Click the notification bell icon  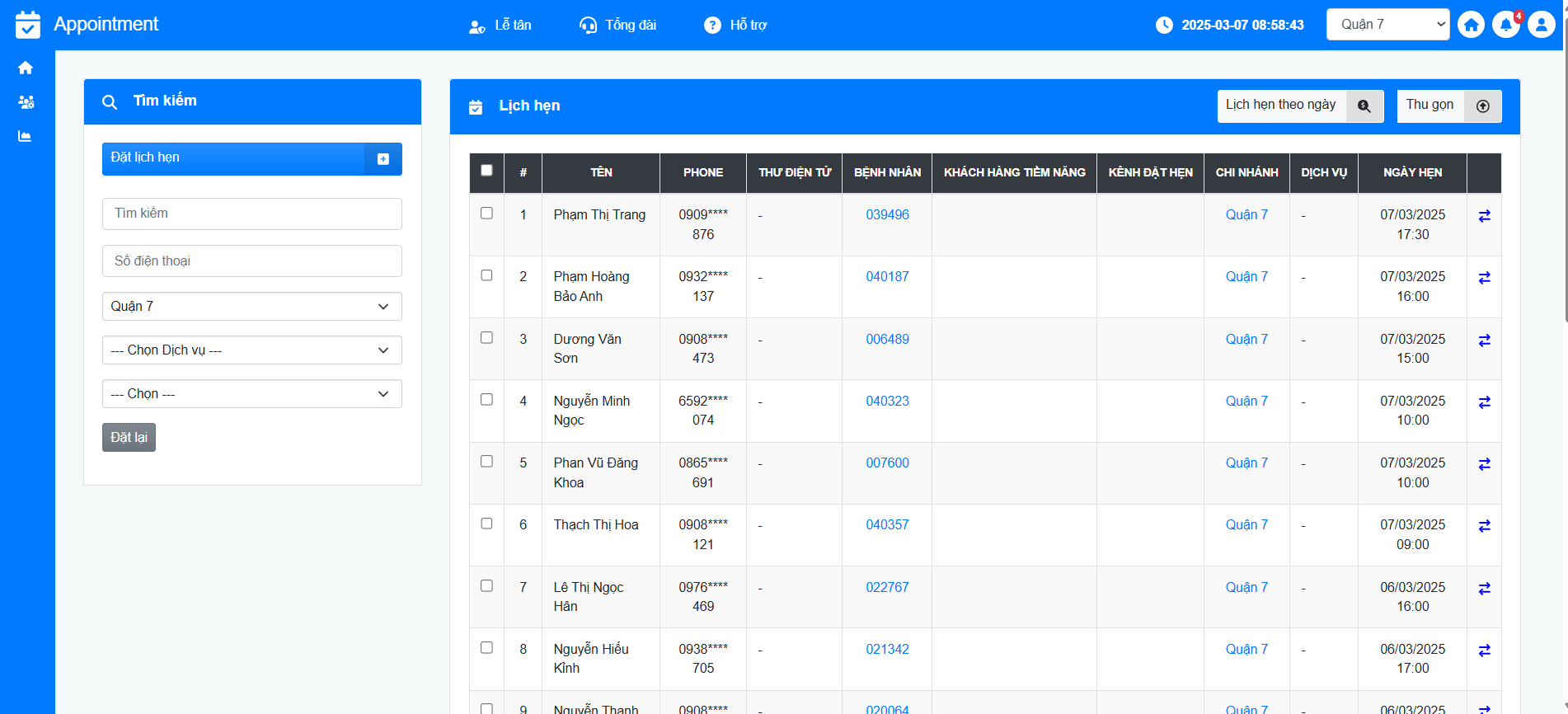click(1506, 25)
